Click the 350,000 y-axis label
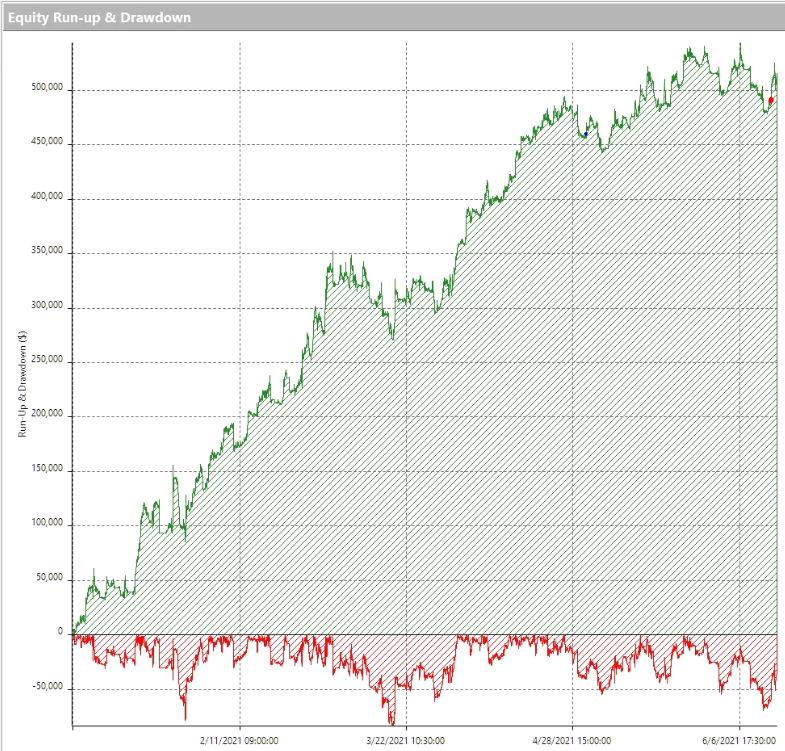785x751 pixels. pyautogui.click(x=47, y=250)
